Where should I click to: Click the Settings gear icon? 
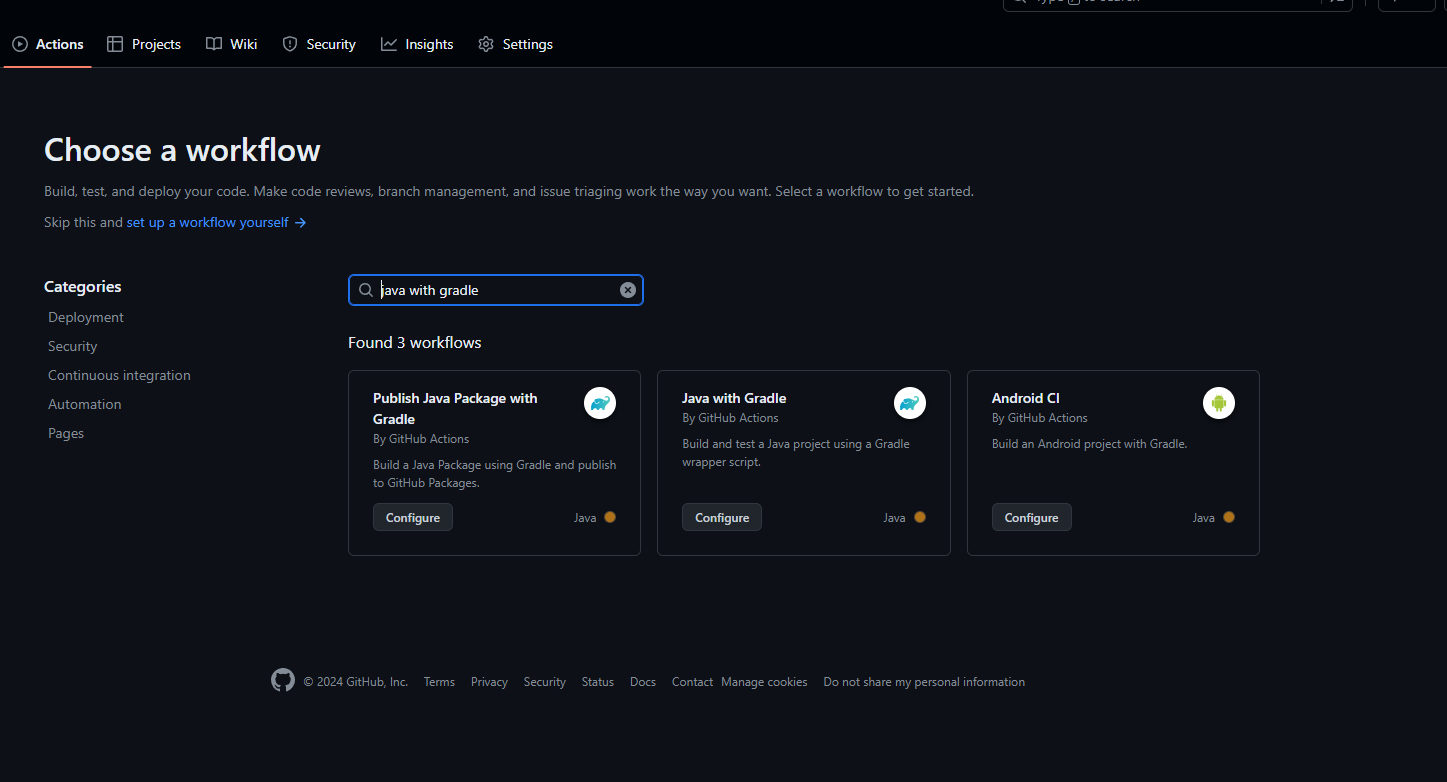(x=486, y=44)
